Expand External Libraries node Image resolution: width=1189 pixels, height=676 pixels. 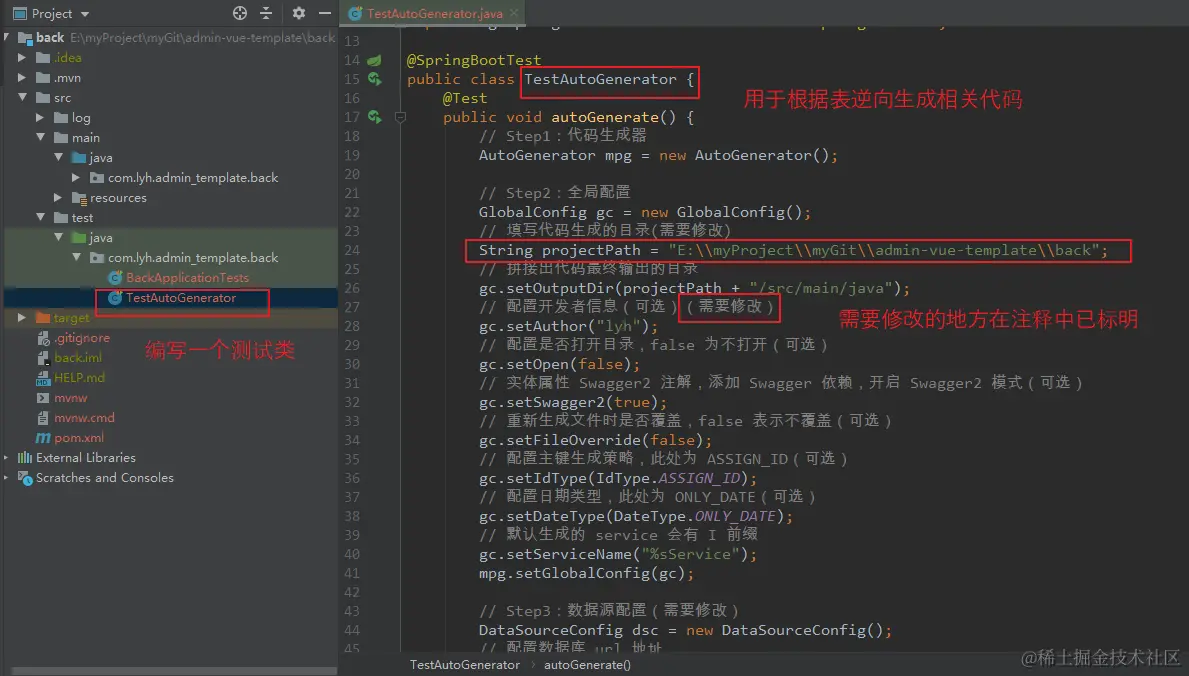(7, 457)
